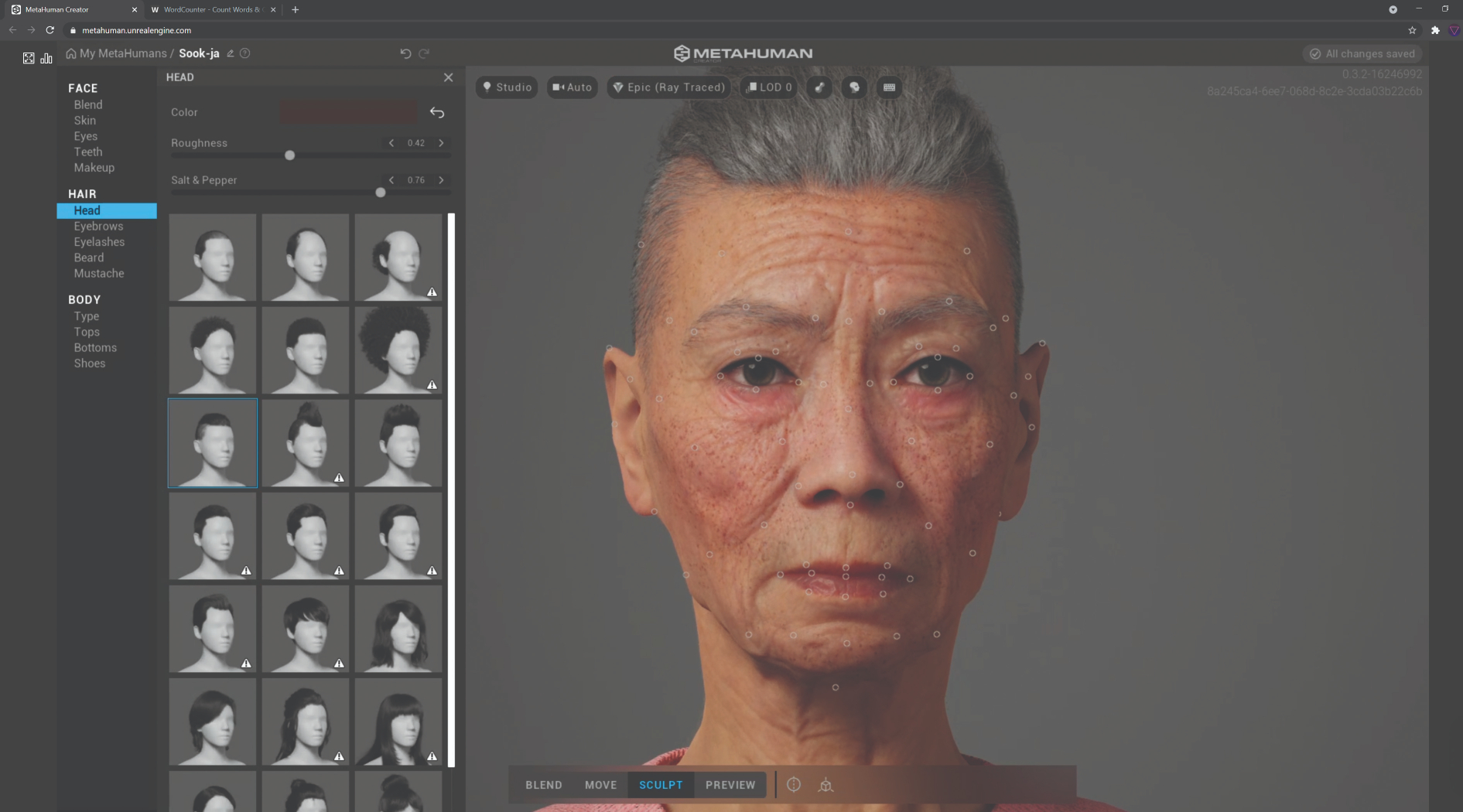Click the Roughness slider handle
The width and height of the screenshot is (1463, 812).
coord(289,155)
